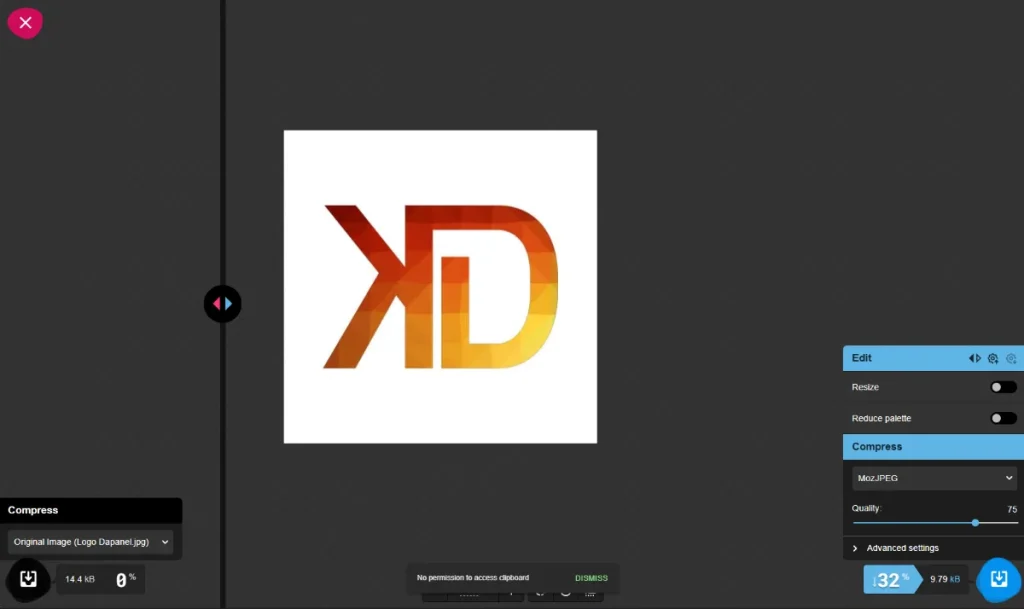Click the 0% value on the left
The width and height of the screenshot is (1024, 609).
(x=125, y=580)
